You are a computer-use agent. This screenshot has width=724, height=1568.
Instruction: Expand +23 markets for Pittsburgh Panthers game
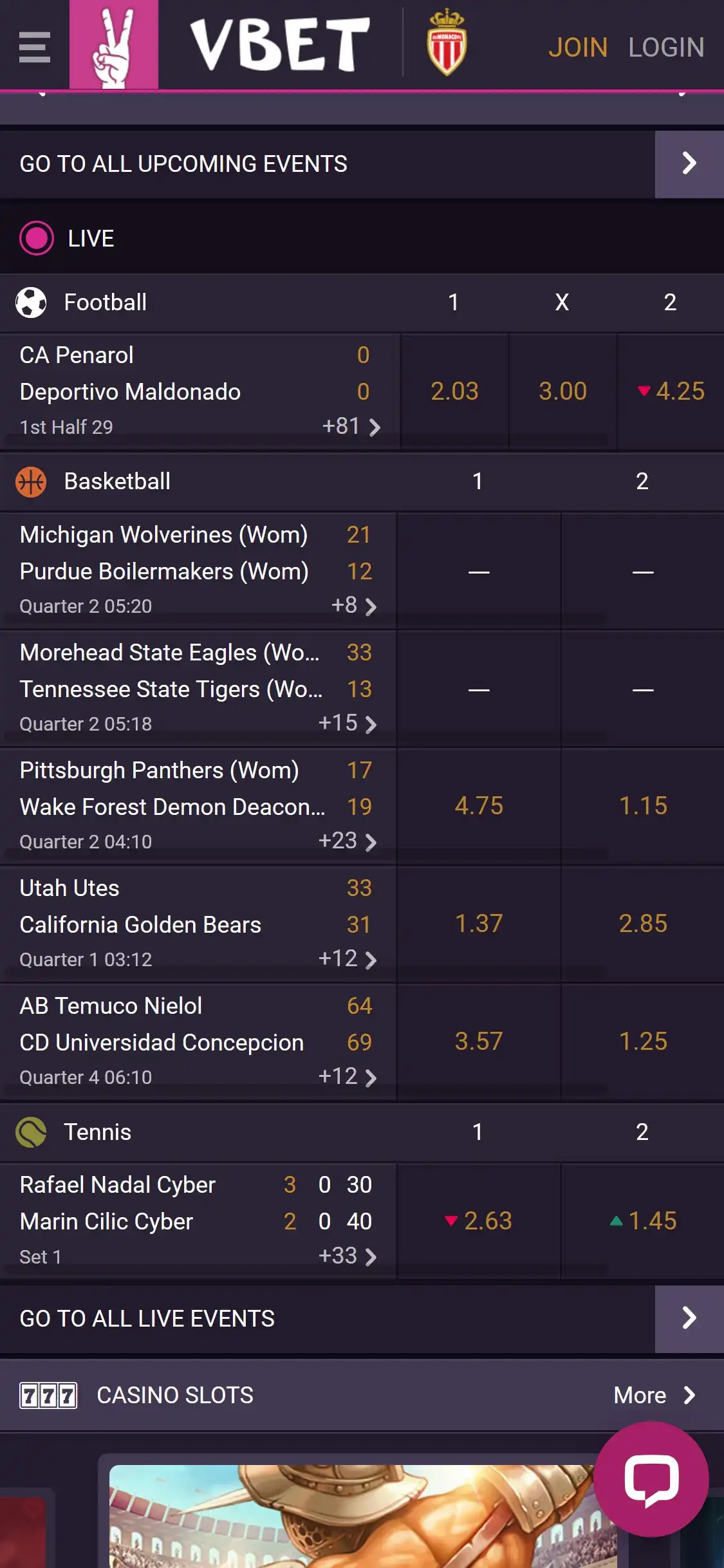348,841
